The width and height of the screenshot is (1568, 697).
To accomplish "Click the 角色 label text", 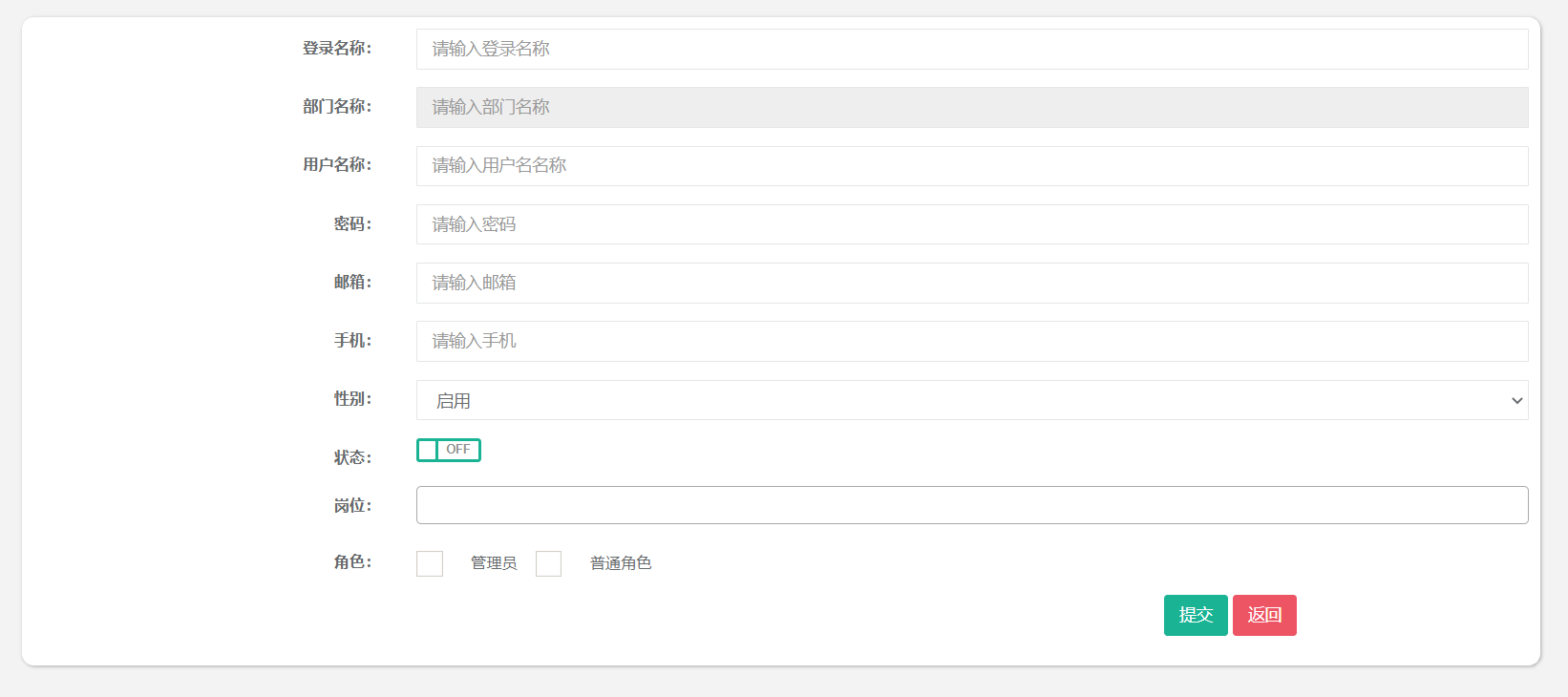I will tap(352, 561).
